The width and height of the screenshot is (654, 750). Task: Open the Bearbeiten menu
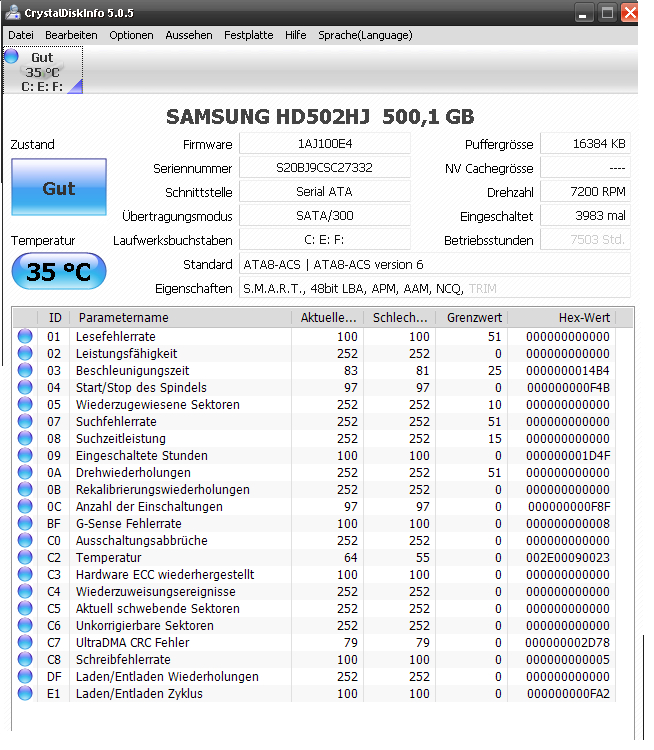pyautogui.click(x=71, y=35)
